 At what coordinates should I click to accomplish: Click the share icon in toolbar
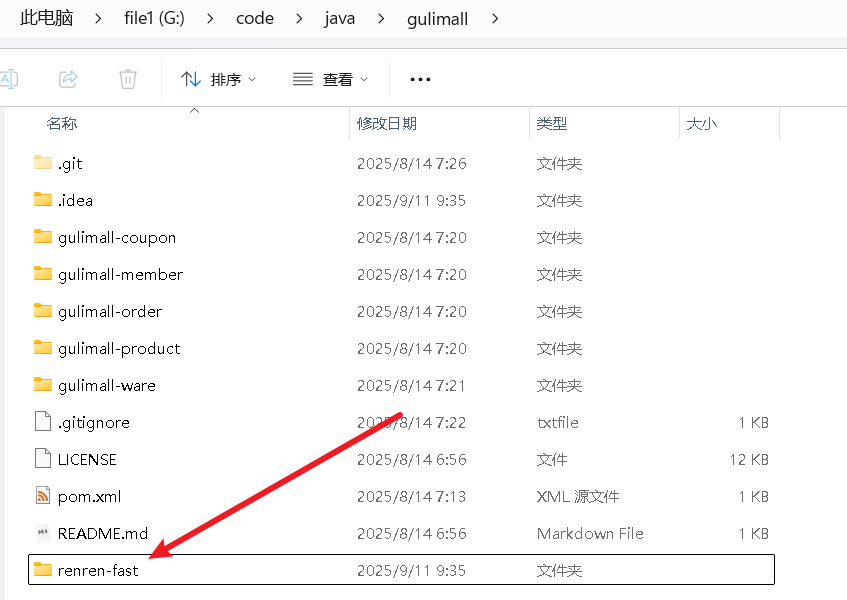(68, 79)
